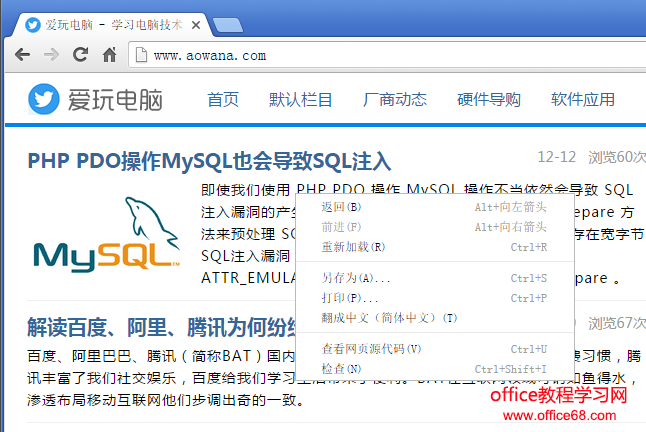Image resolution: width=646 pixels, height=432 pixels.
Task: Select 重新加载(R) in context menu
Action: click(435, 247)
